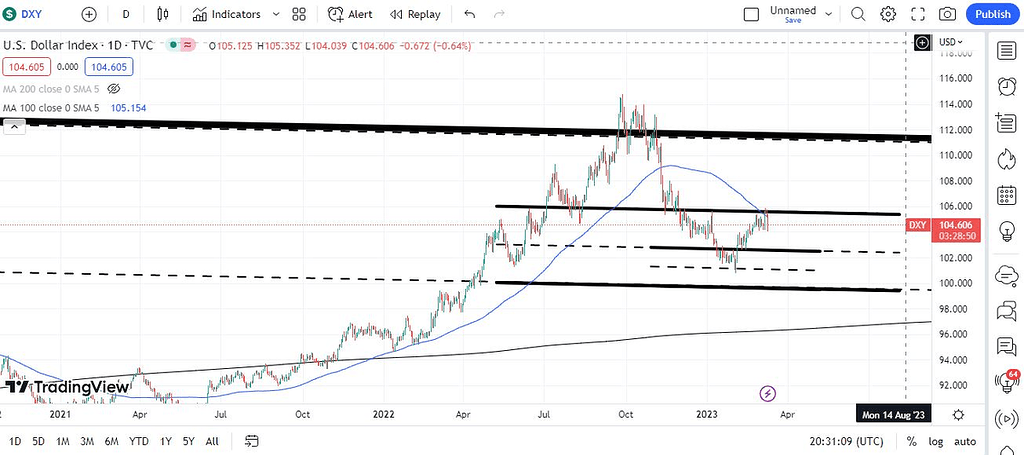Toggle percent scale on price axis
The height and width of the screenshot is (455, 1024).
click(911, 441)
